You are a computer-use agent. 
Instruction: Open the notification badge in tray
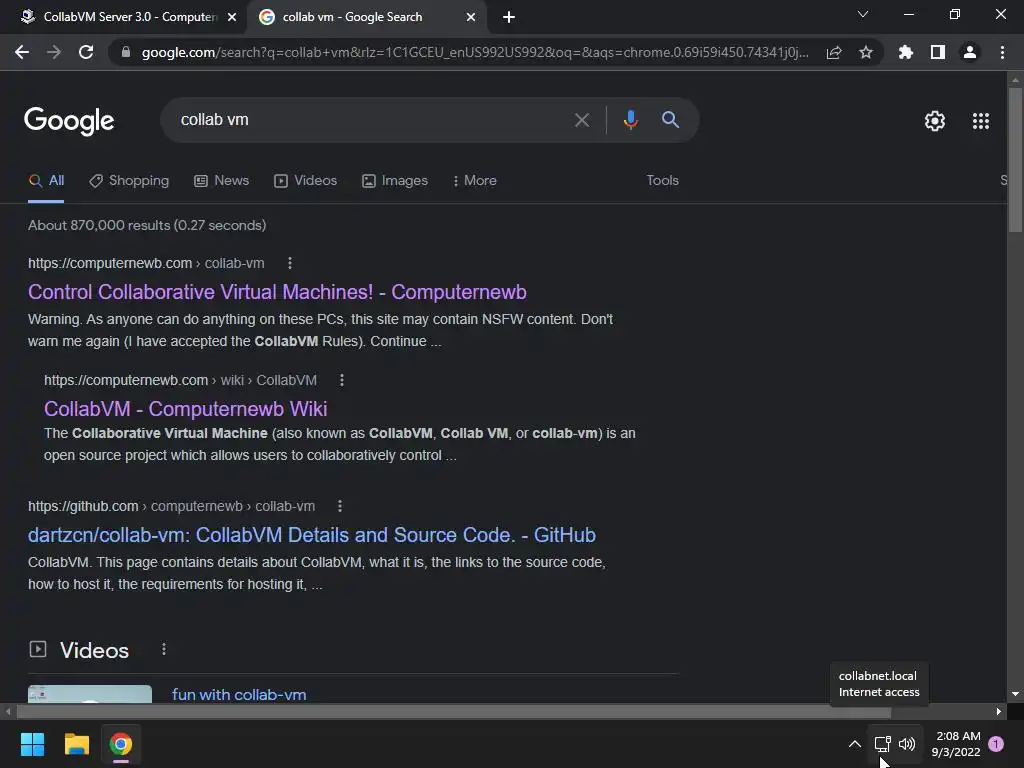coord(996,744)
